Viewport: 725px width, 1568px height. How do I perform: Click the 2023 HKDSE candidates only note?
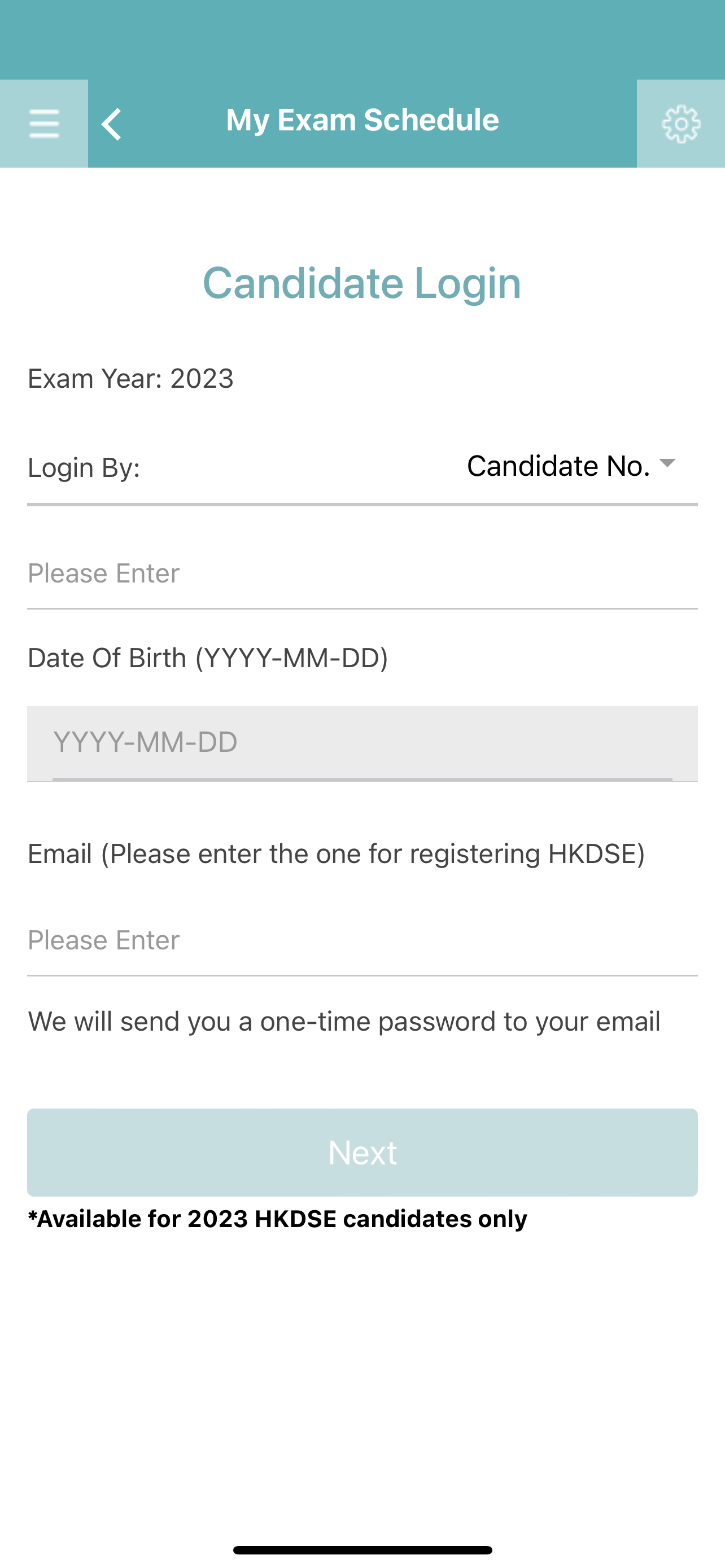(x=278, y=1219)
